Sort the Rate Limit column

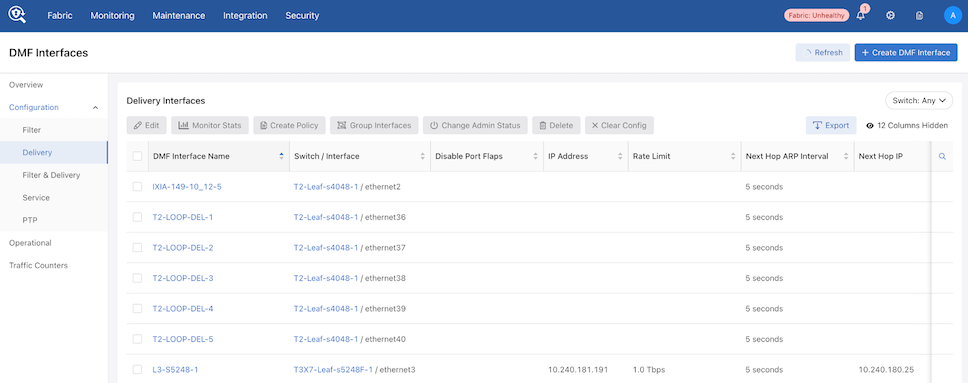click(x=733, y=157)
